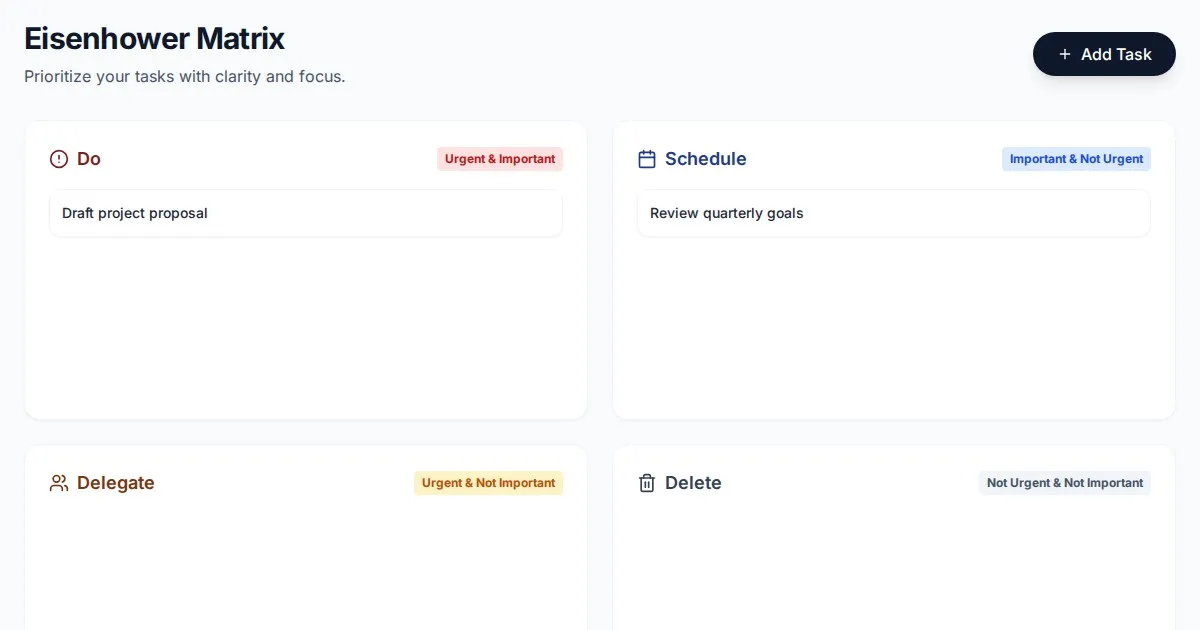Click the Eisenhower Matrix page title
This screenshot has width=1200, height=630.
pos(154,39)
